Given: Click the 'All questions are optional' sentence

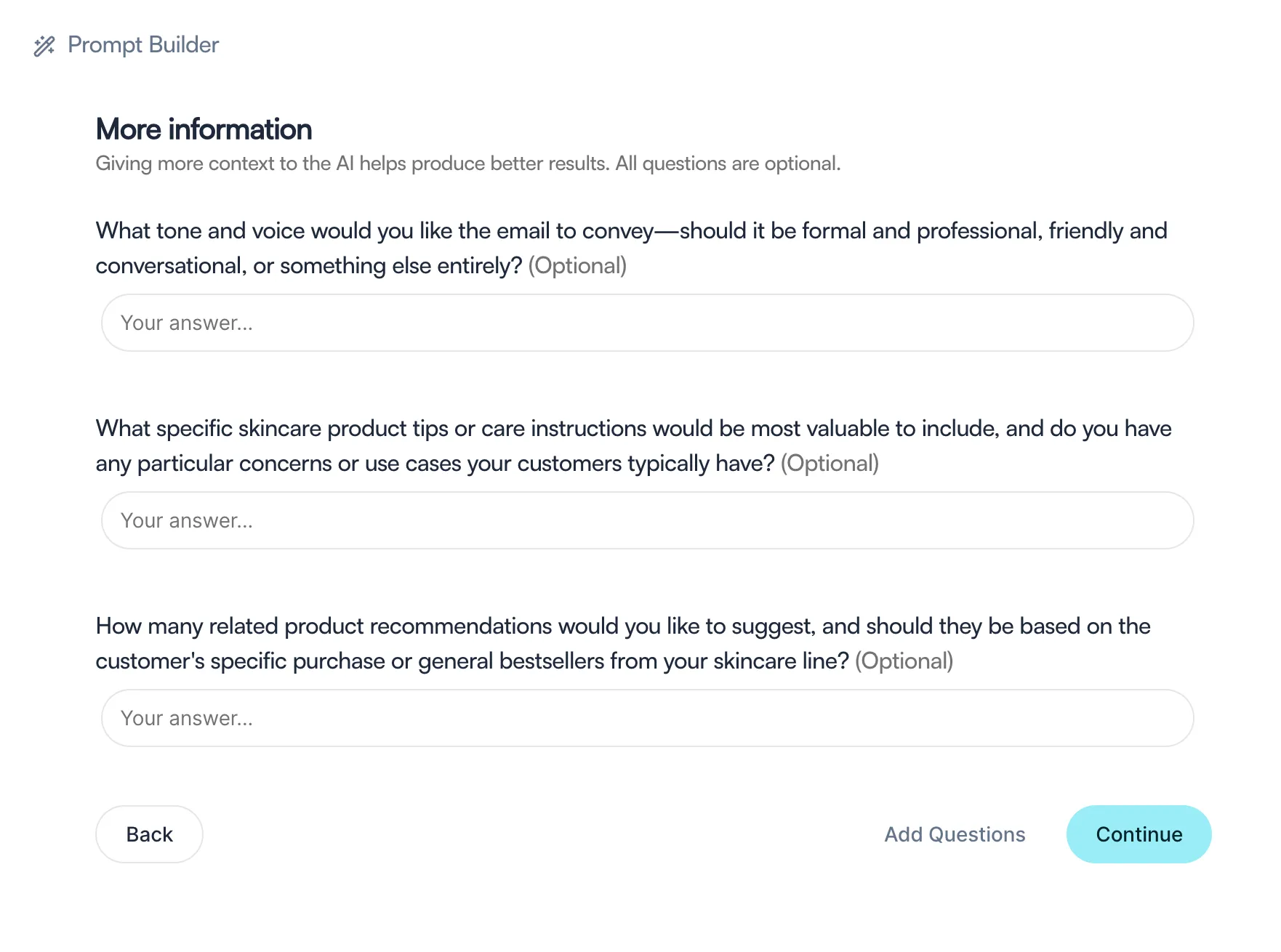Looking at the screenshot, I should [728, 164].
